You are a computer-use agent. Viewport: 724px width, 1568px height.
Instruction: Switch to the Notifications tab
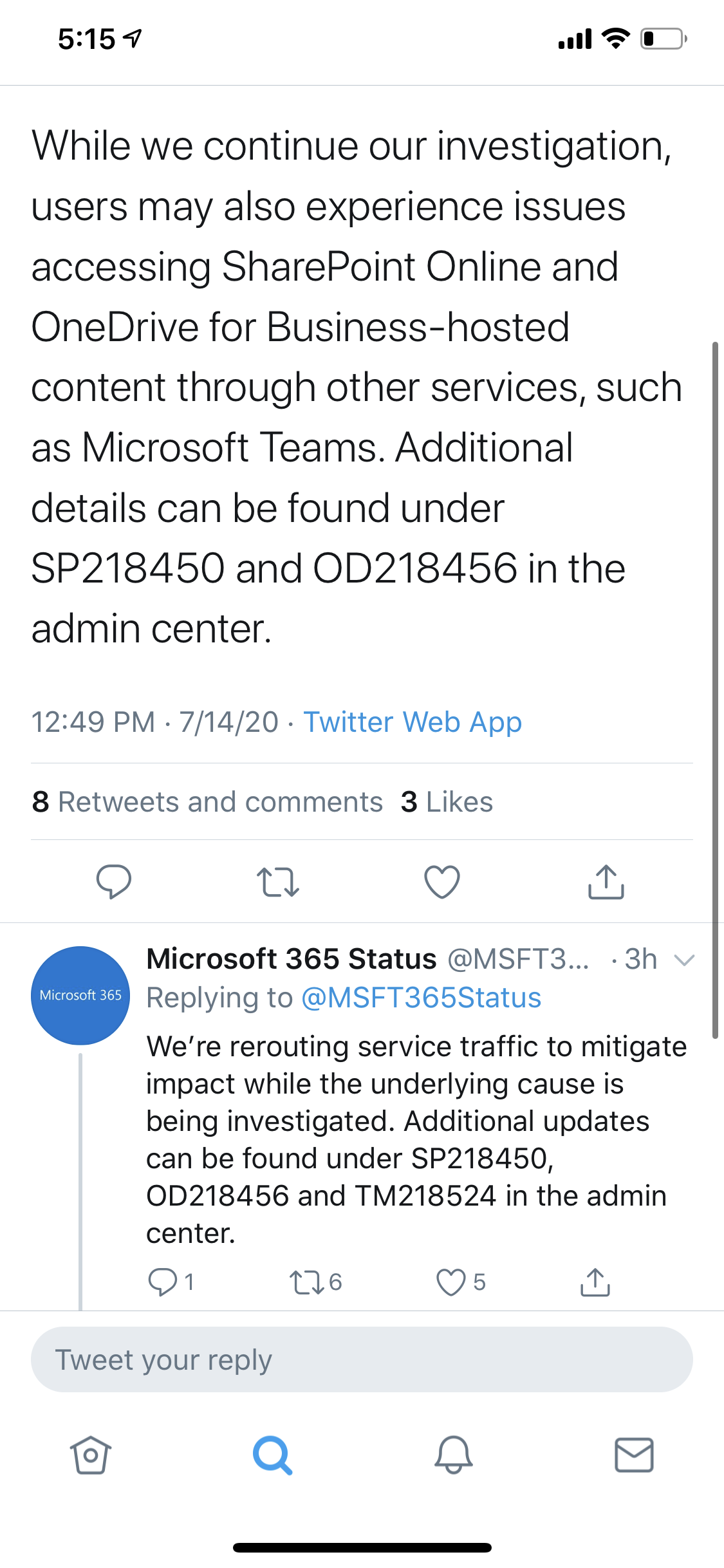pyautogui.click(x=452, y=1455)
